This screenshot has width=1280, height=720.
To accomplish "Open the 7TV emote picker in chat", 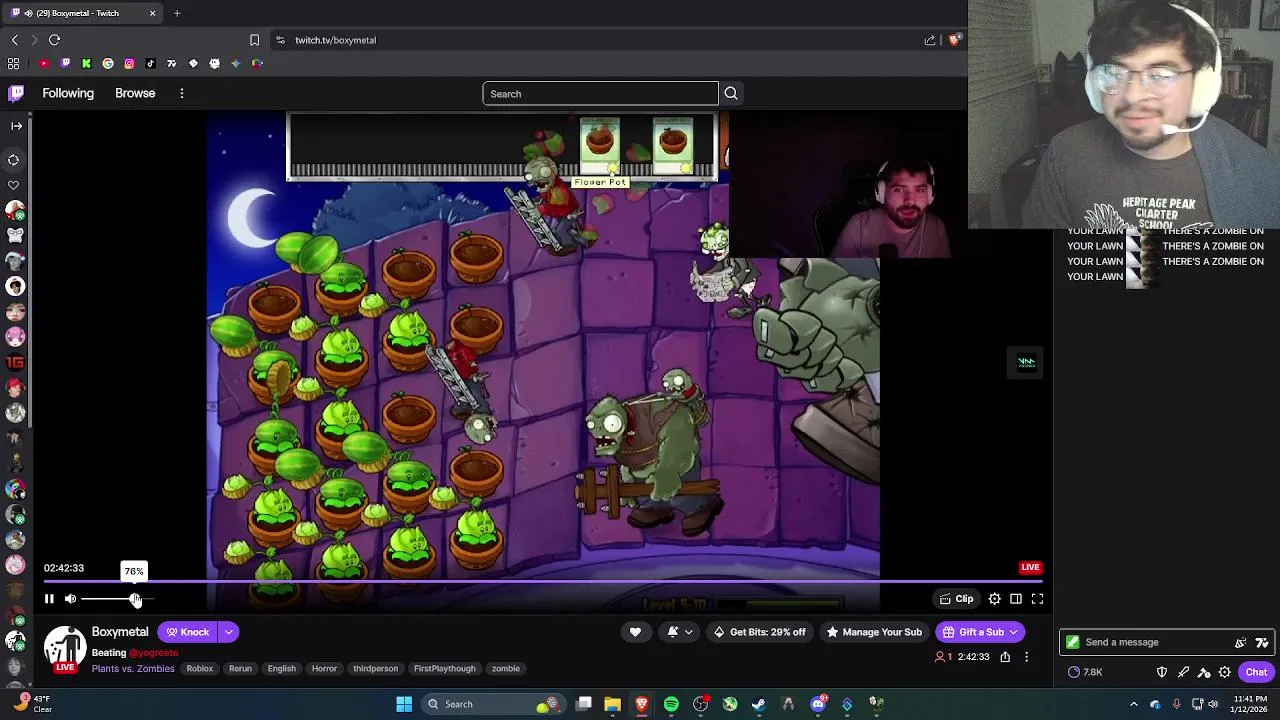I will (x=1262, y=643).
